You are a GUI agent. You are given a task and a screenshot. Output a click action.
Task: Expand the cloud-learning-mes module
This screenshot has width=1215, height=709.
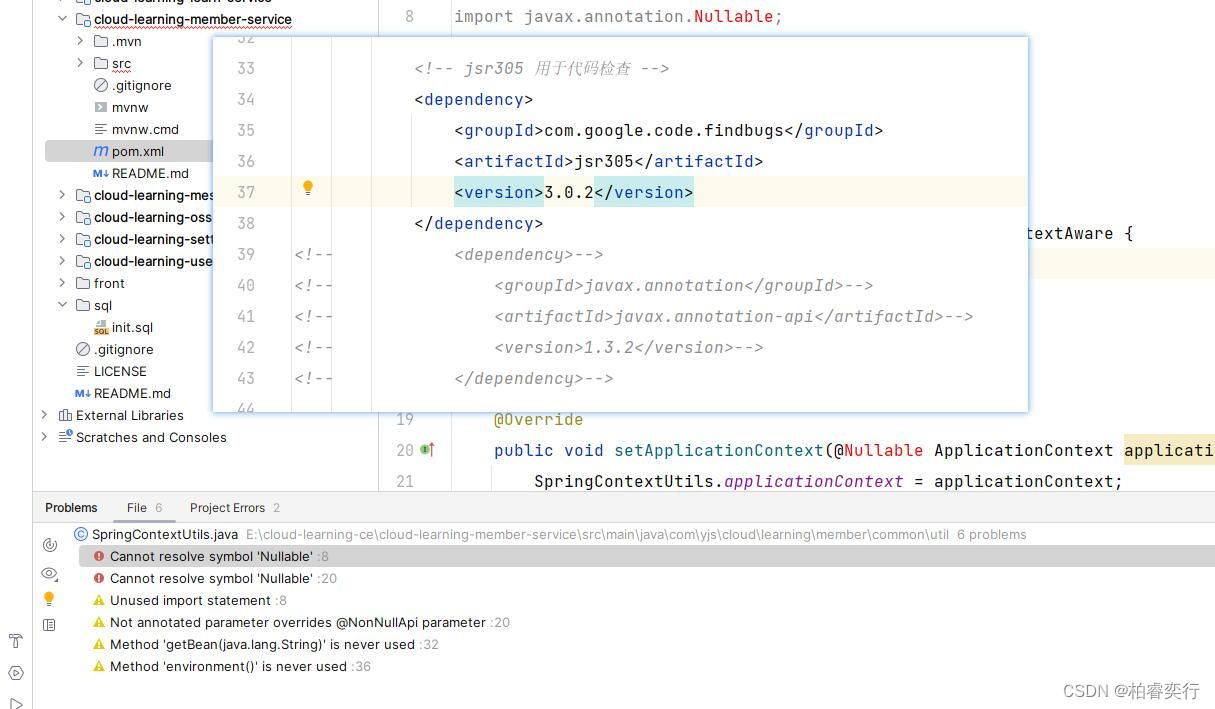(62, 195)
